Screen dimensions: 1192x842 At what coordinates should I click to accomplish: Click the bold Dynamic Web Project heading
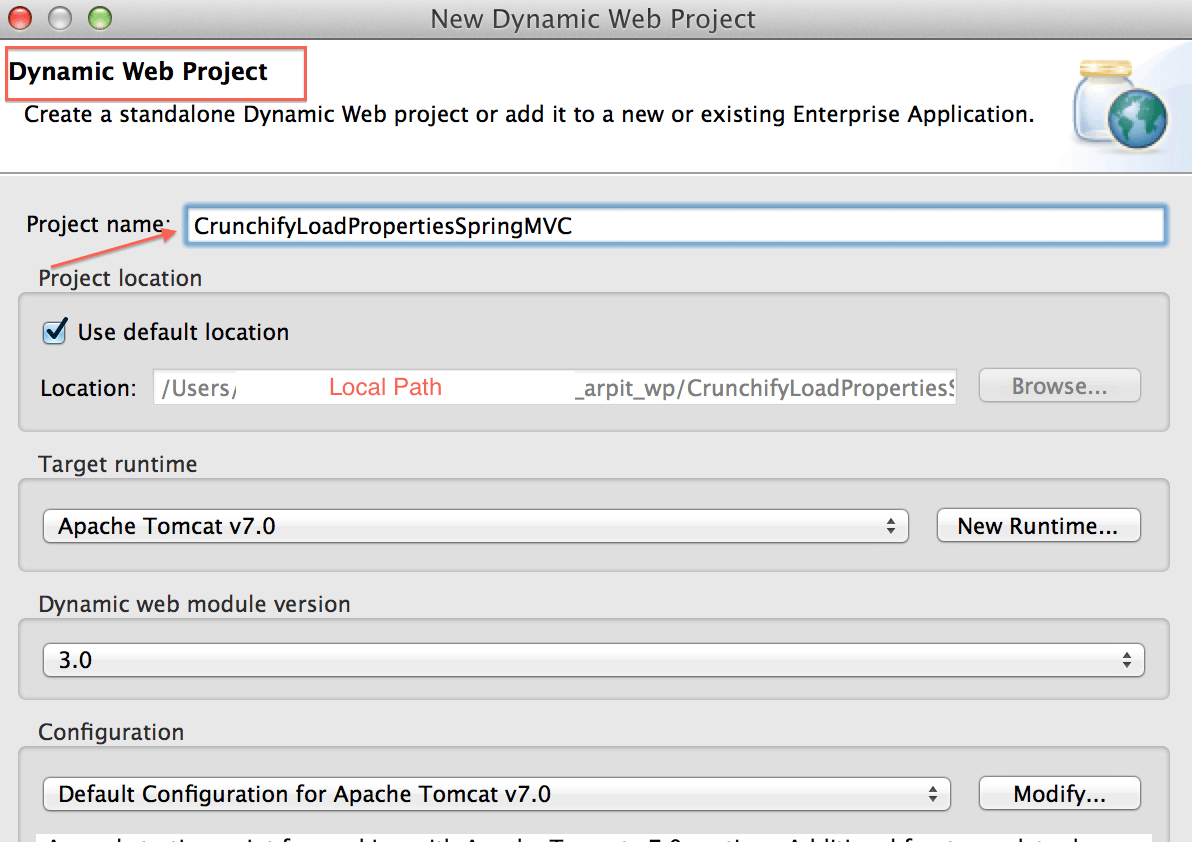(x=138, y=72)
